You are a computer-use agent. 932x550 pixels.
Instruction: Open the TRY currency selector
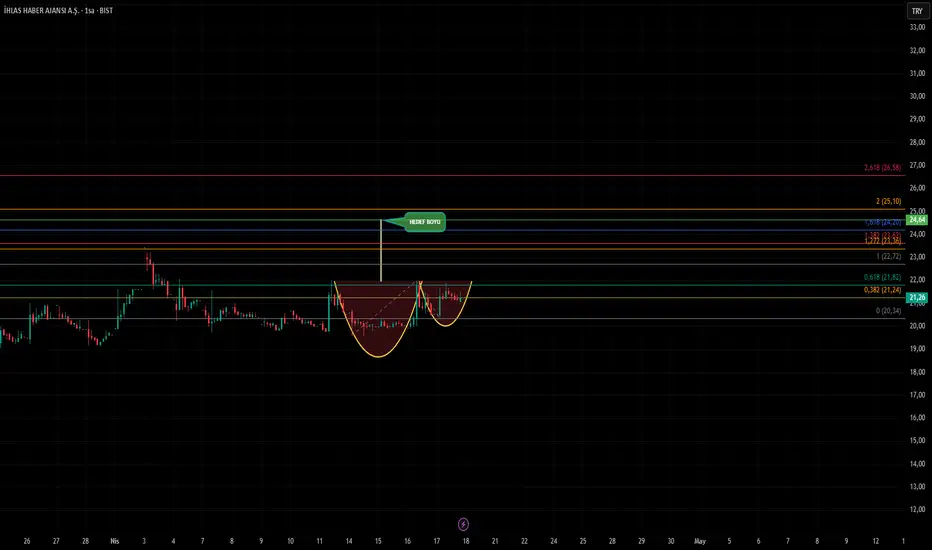pos(917,11)
